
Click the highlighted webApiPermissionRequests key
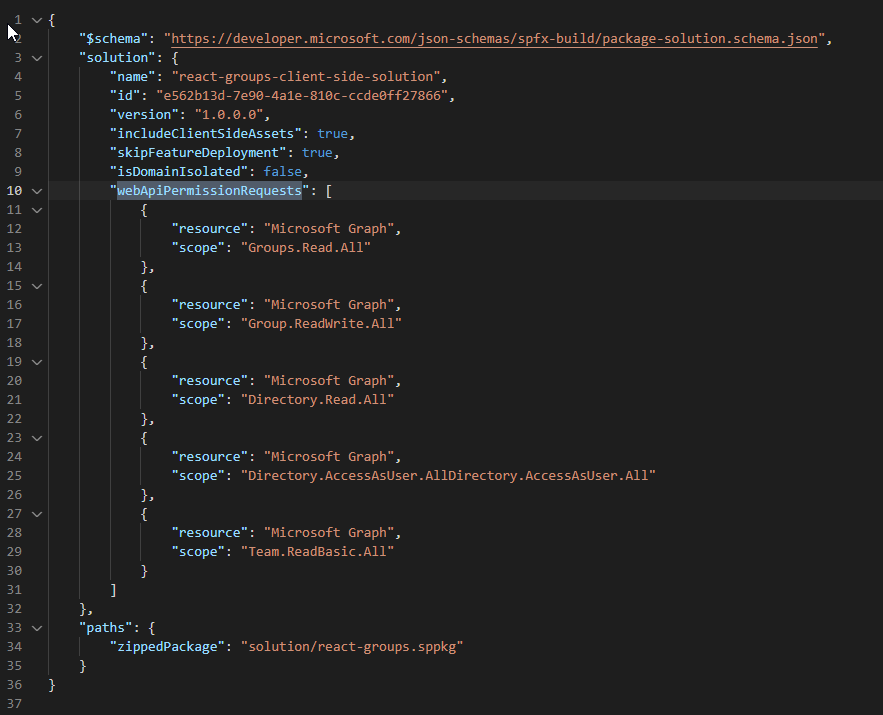coord(209,190)
